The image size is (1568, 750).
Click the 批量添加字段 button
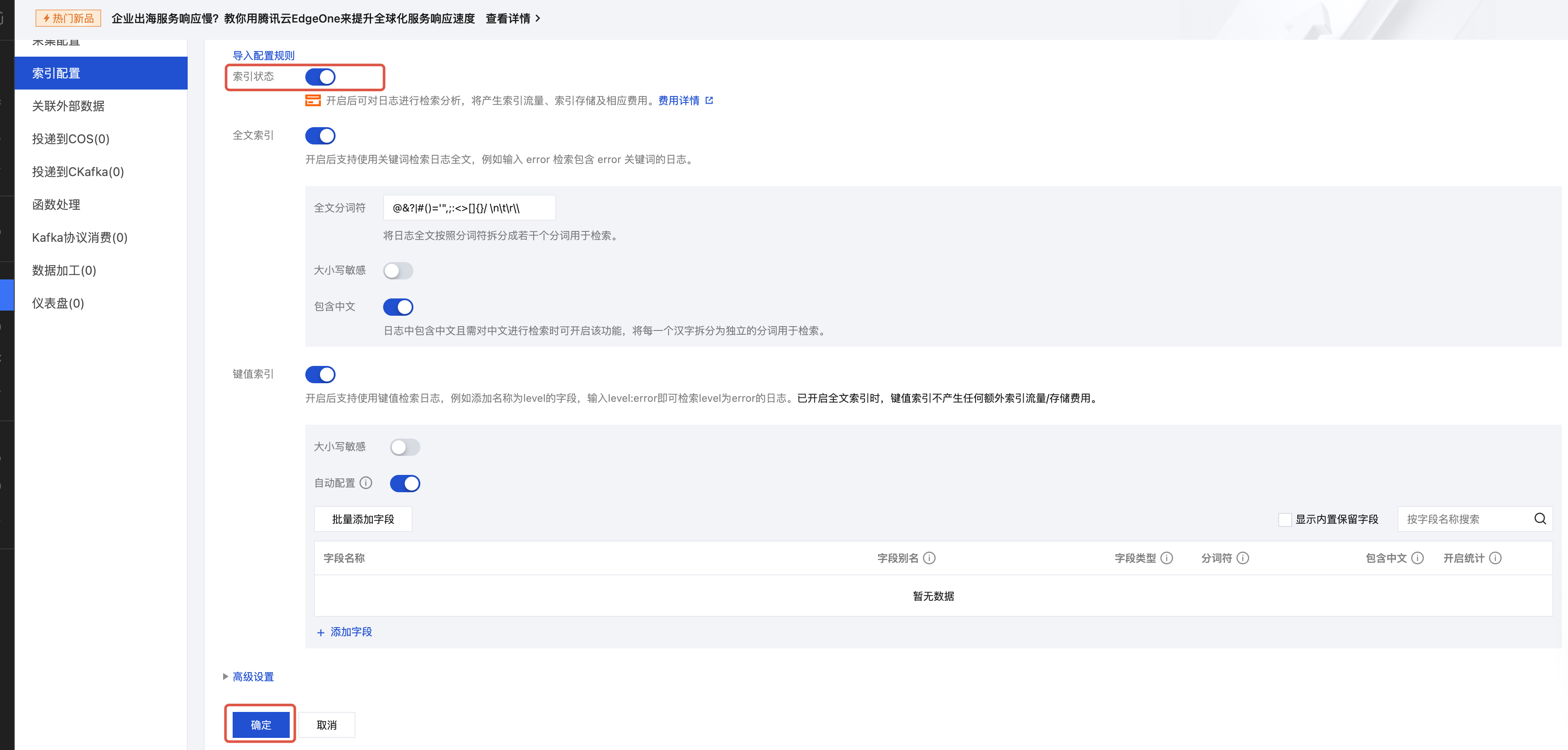coord(363,519)
